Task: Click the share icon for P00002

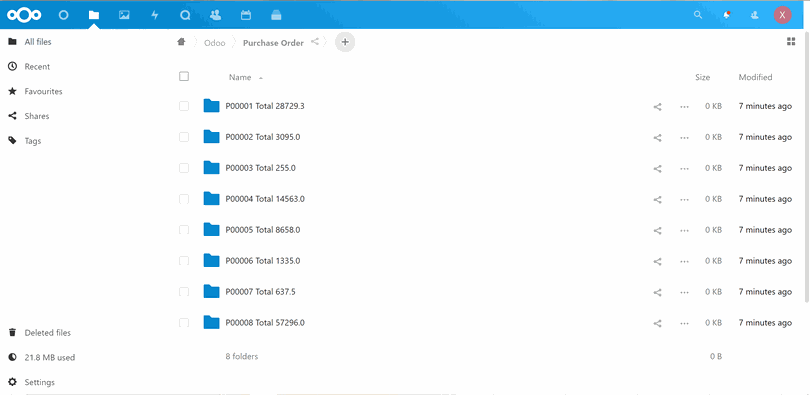Action: (658, 138)
